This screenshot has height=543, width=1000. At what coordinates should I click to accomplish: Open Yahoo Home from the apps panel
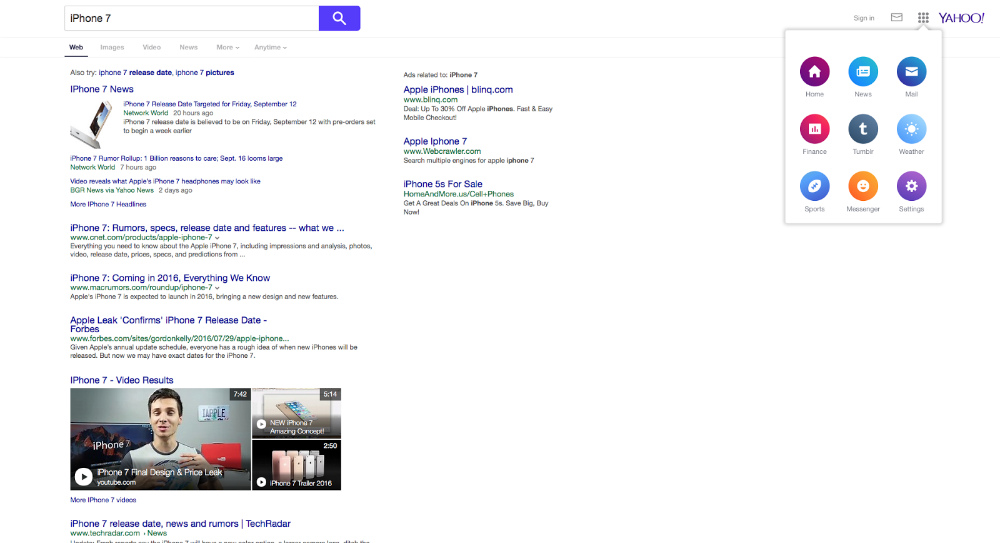pos(814,72)
